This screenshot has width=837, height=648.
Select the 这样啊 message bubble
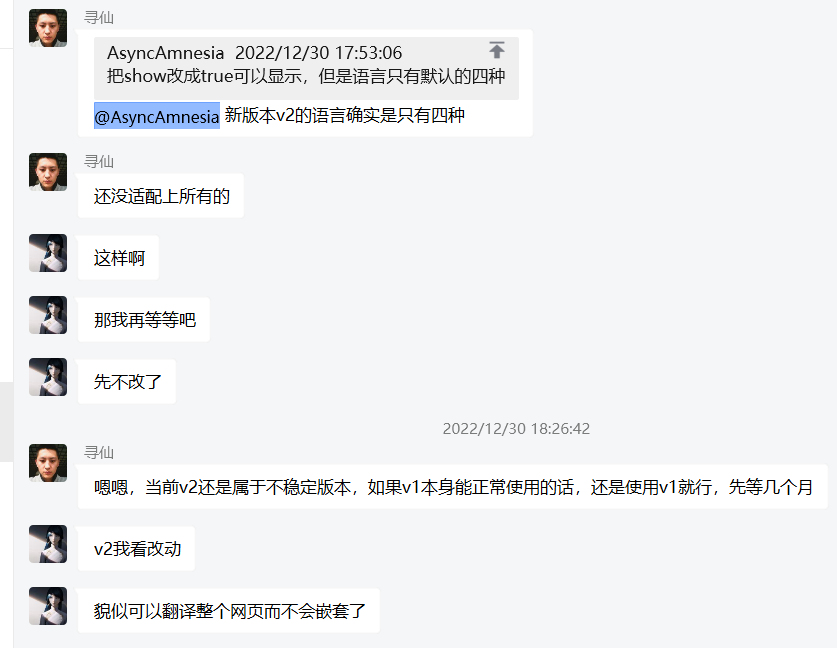coord(119,258)
